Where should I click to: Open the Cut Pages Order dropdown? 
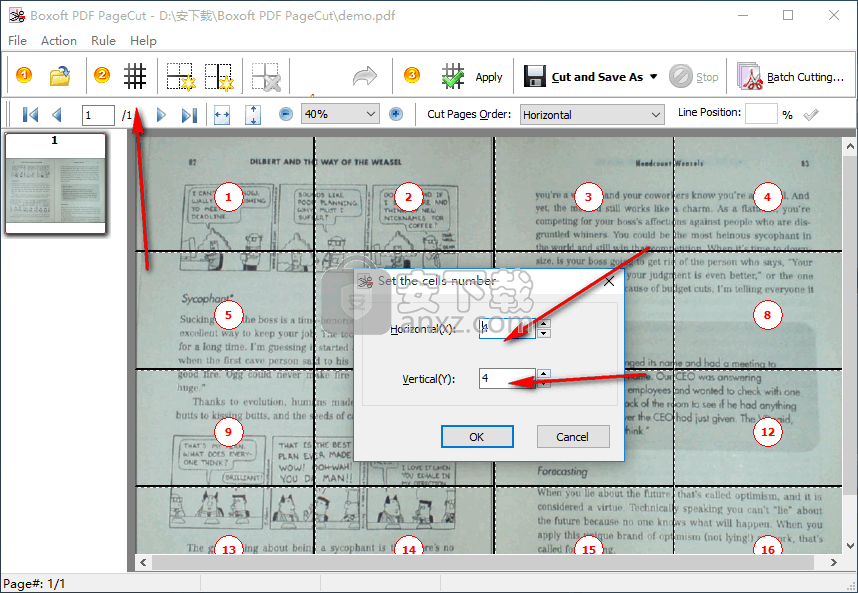[x=592, y=114]
